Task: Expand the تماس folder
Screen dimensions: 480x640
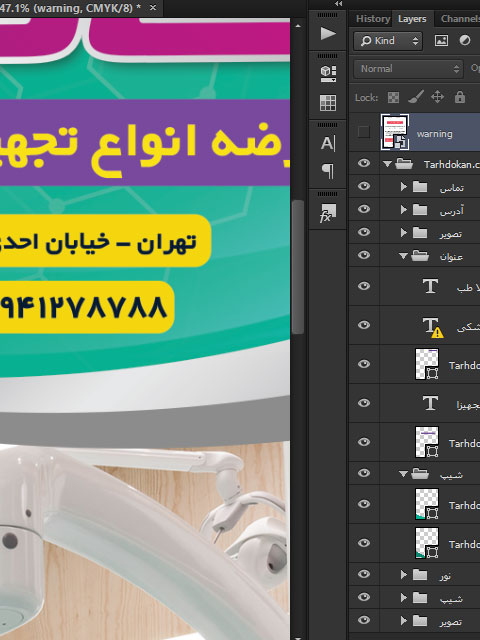Action: pyautogui.click(x=403, y=187)
